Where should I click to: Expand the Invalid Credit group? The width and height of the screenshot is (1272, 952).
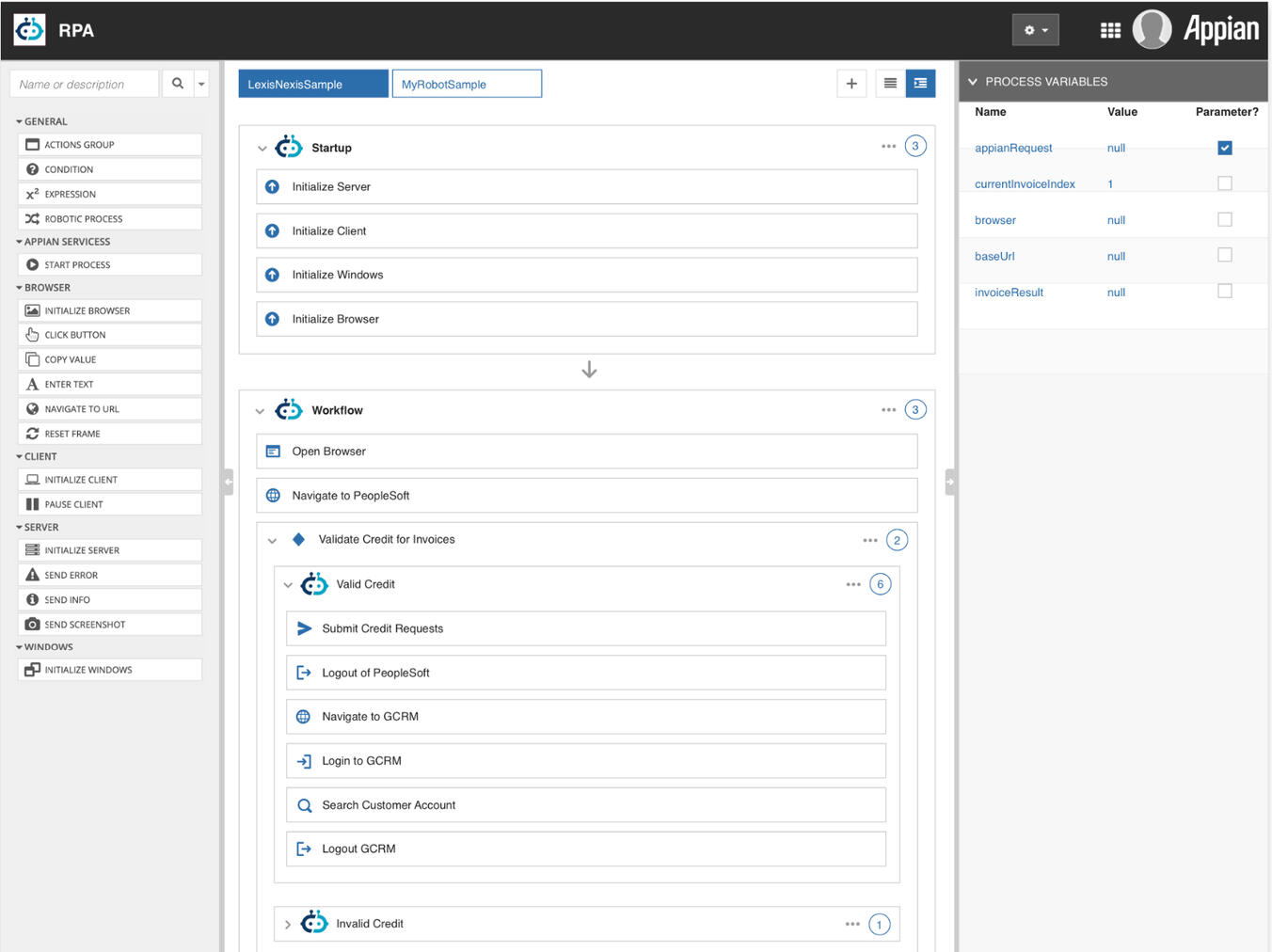tap(288, 923)
